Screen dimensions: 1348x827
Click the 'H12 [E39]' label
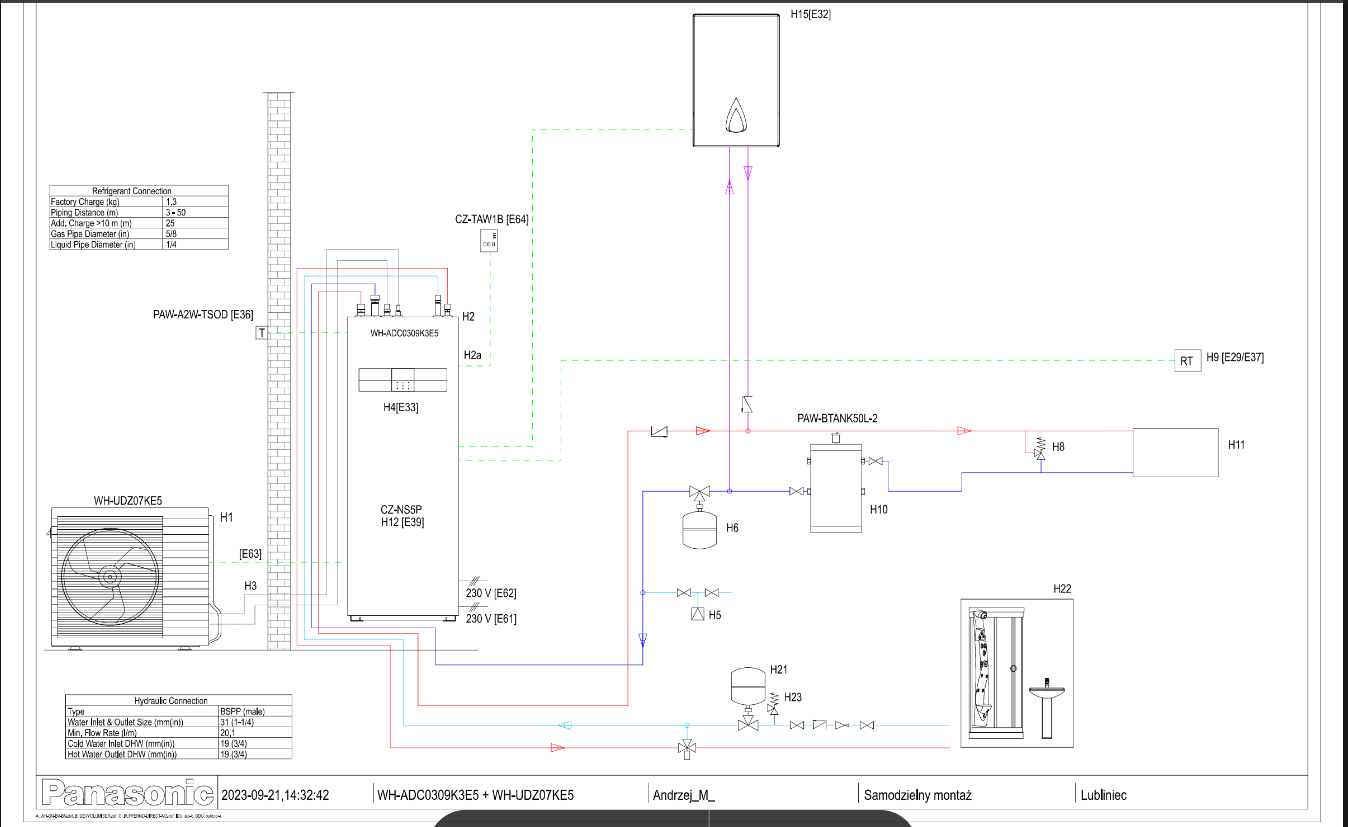click(x=401, y=523)
